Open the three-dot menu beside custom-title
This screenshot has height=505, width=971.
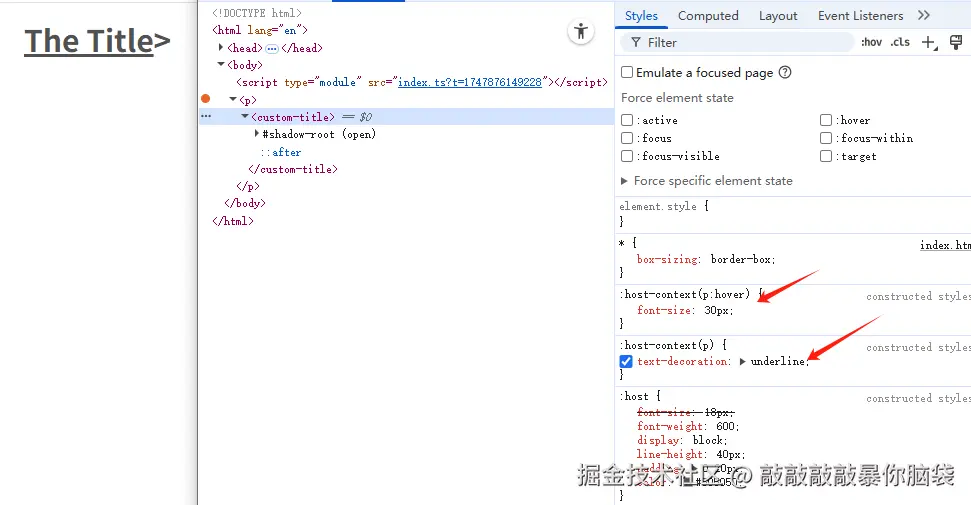(x=206, y=116)
